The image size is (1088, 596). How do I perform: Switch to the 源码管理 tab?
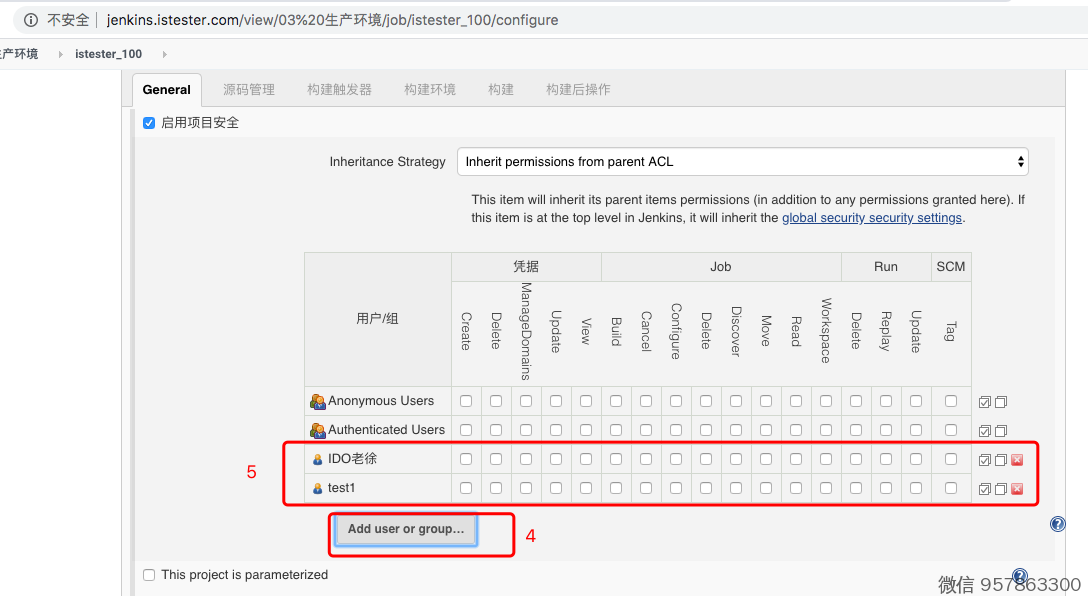[249, 89]
